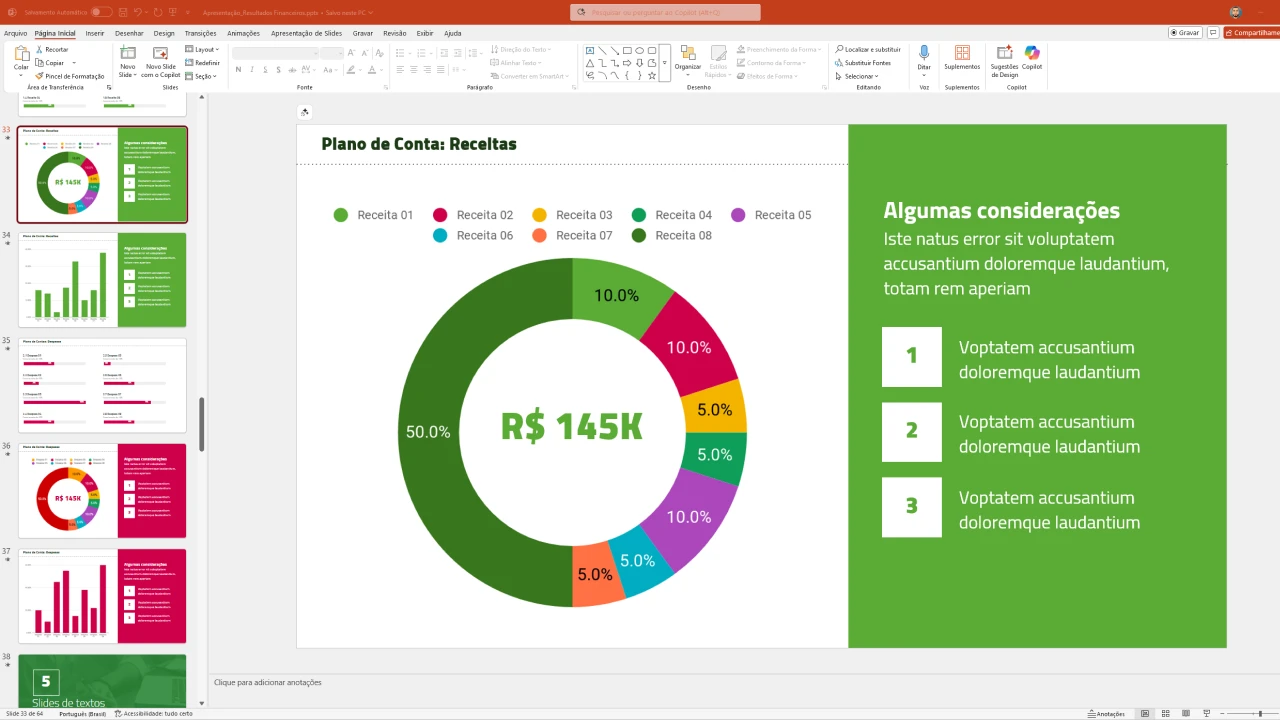Viewport: 1280px width, 720px height.
Task: Start dictation with the Ditar microphone
Action: pyautogui.click(x=924, y=58)
